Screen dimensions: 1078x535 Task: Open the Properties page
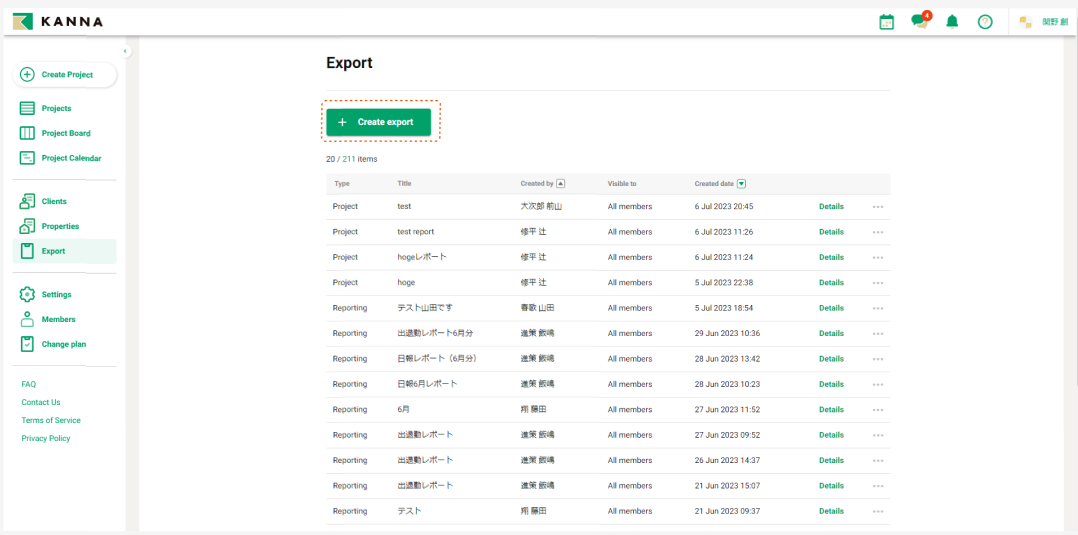tap(60, 226)
